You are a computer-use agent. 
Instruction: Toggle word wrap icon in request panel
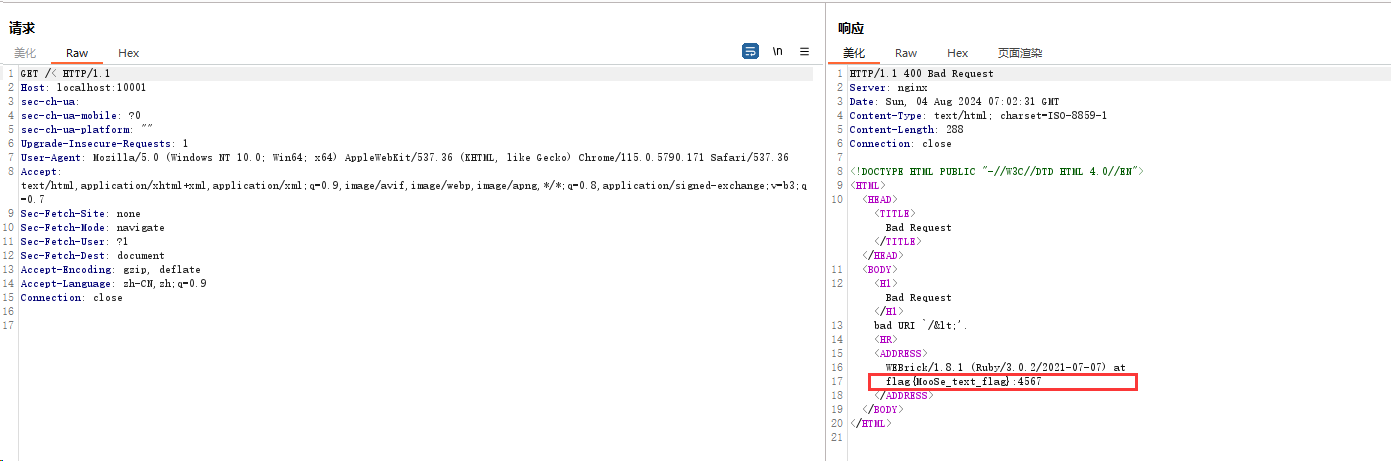[x=750, y=51]
